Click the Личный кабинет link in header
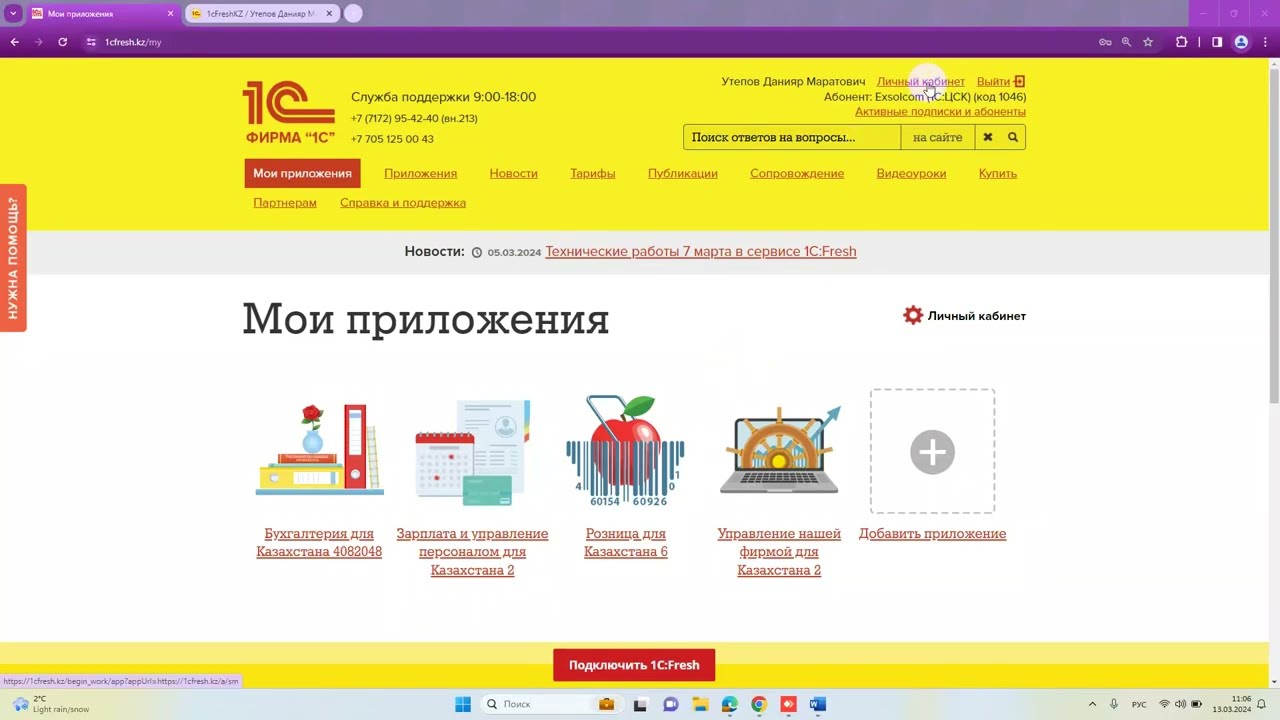This screenshot has width=1280, height=720. (921, 81)
